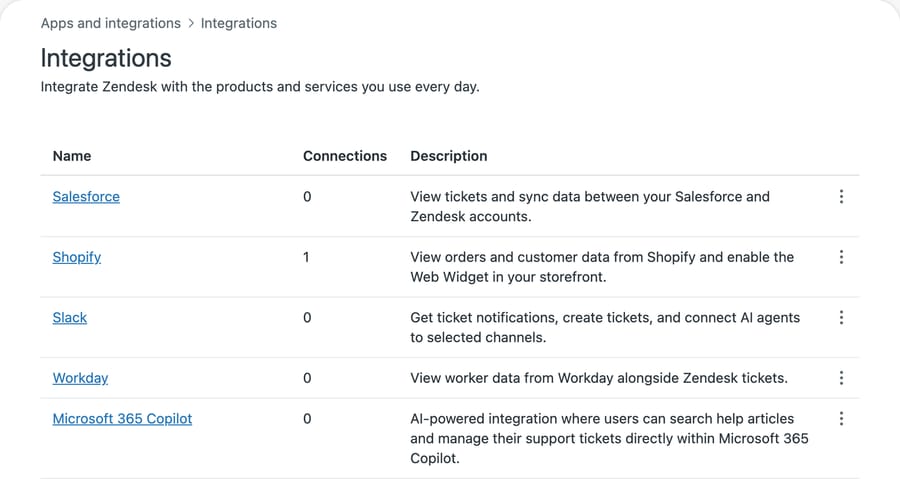This screenshot has width=900, height=497.
Task: Open the Slack row's three-dot menu
Action: click(841, 317)
